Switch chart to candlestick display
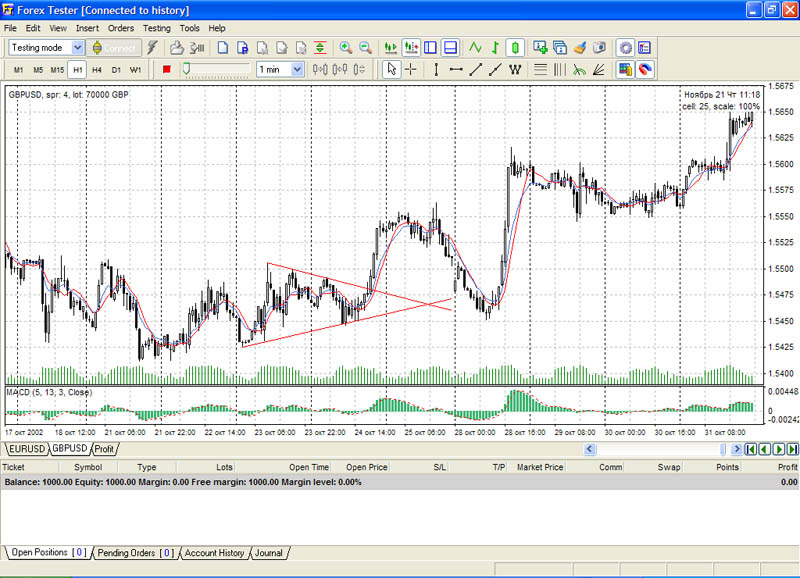This screenshot has height=578, width=800. [x=515, y=47]
